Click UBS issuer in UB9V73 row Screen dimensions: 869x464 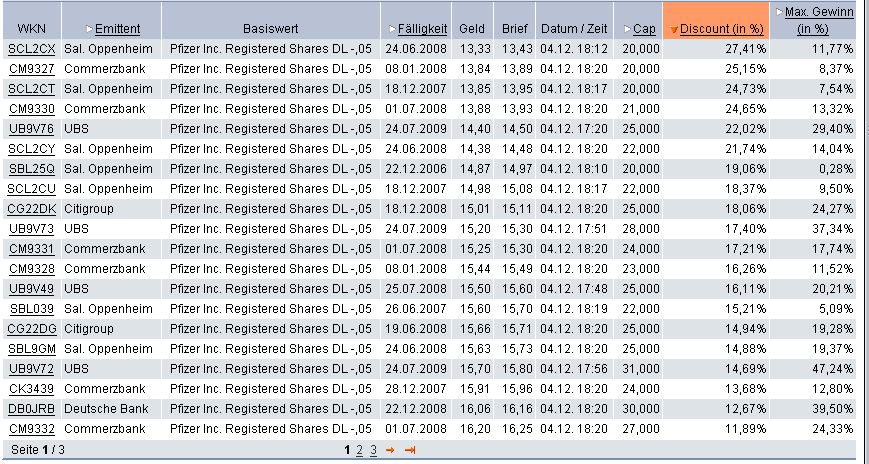tap(76, 228)
